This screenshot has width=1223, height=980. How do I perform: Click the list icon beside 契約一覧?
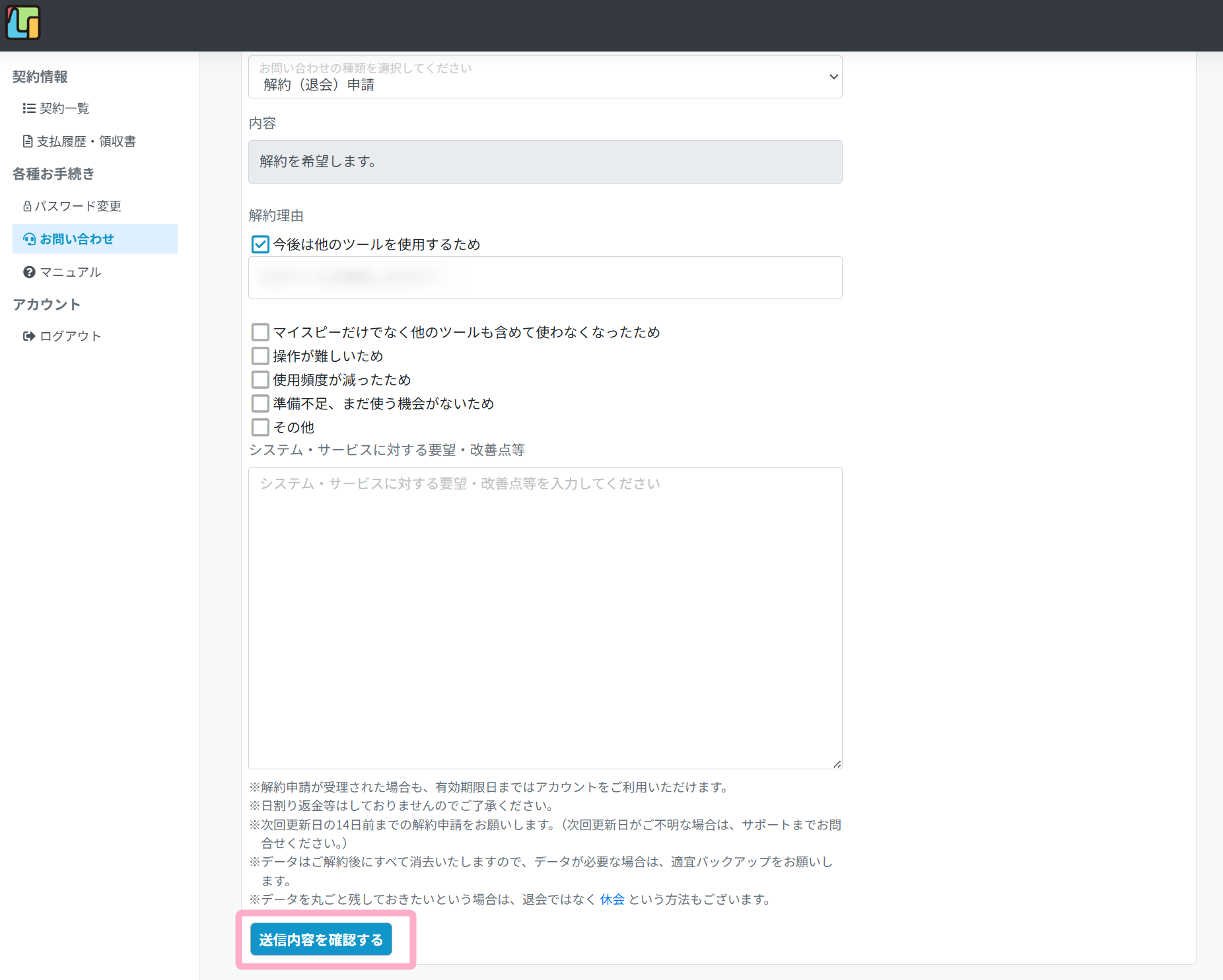coord(28,108)
